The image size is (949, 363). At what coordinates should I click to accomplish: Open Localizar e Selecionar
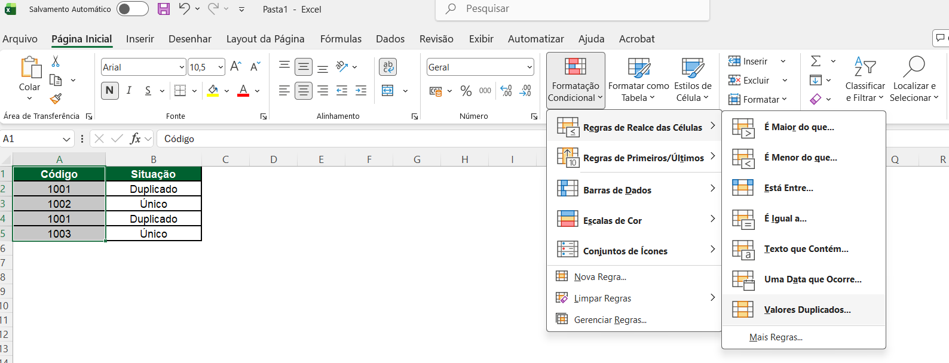914,80
